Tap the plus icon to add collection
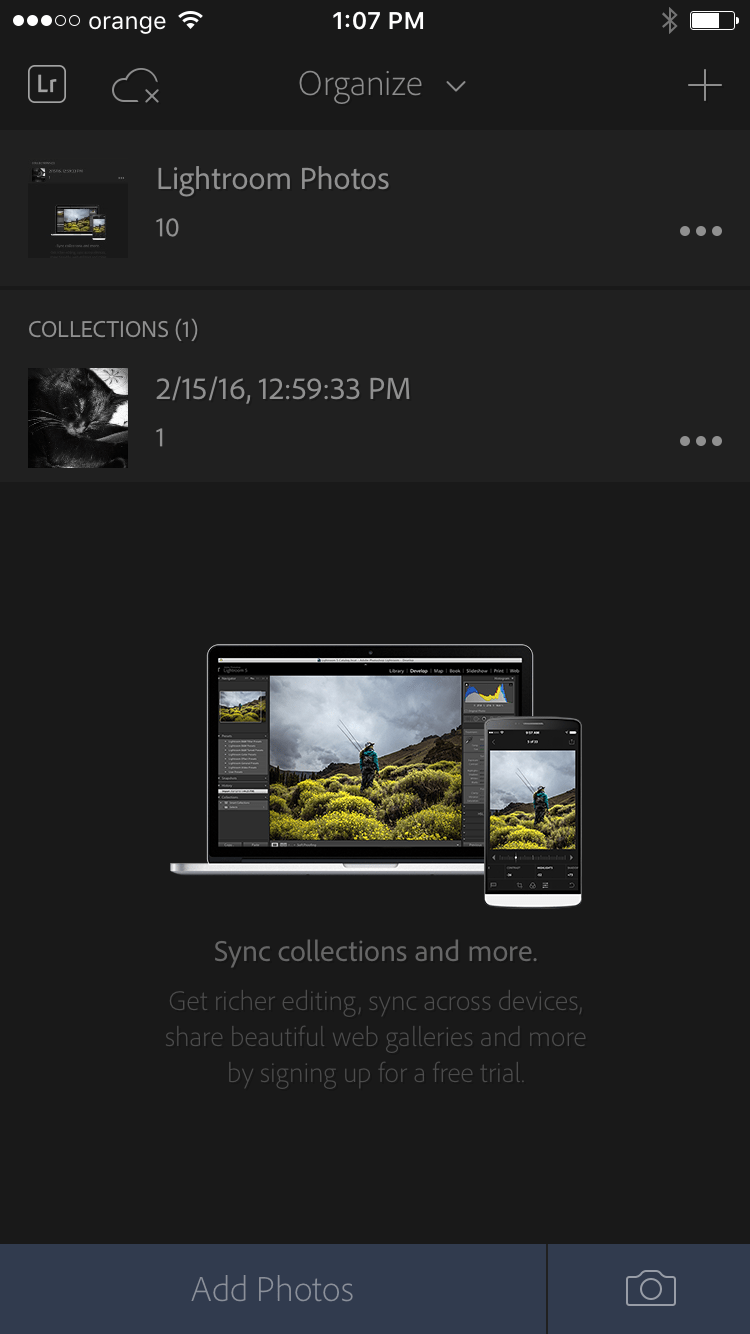Image resolution: width=750 pixels, height=1334 pixels. click(x=704, y=86)
